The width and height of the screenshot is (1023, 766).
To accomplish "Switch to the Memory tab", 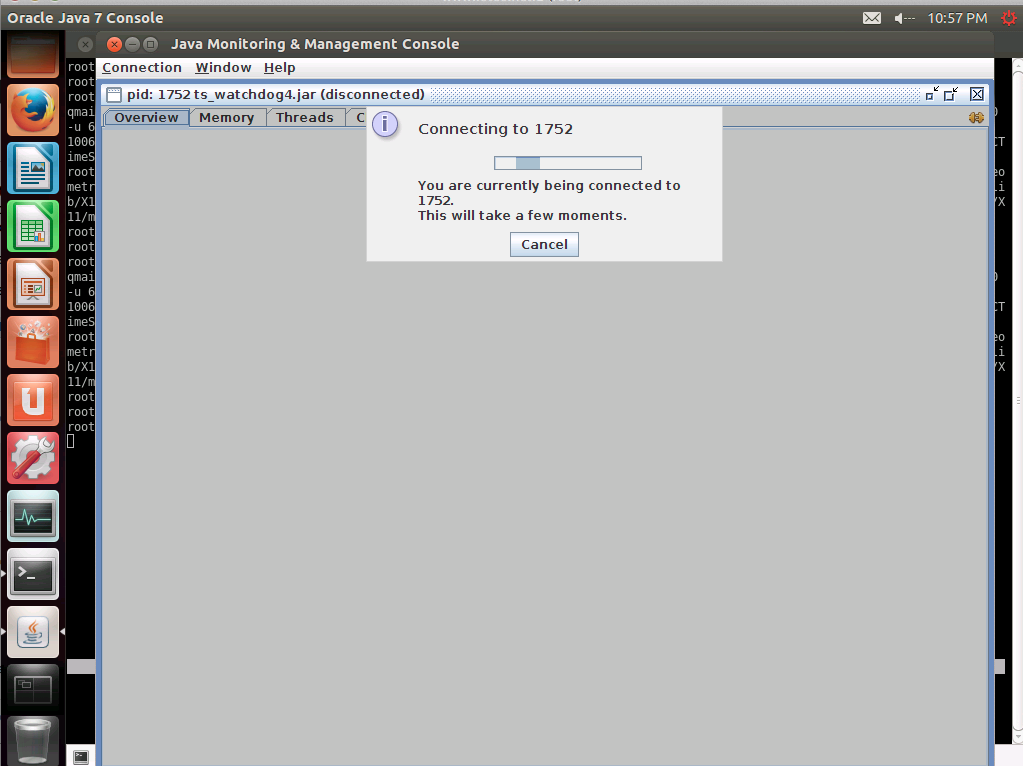I will (x=226, y=117).
